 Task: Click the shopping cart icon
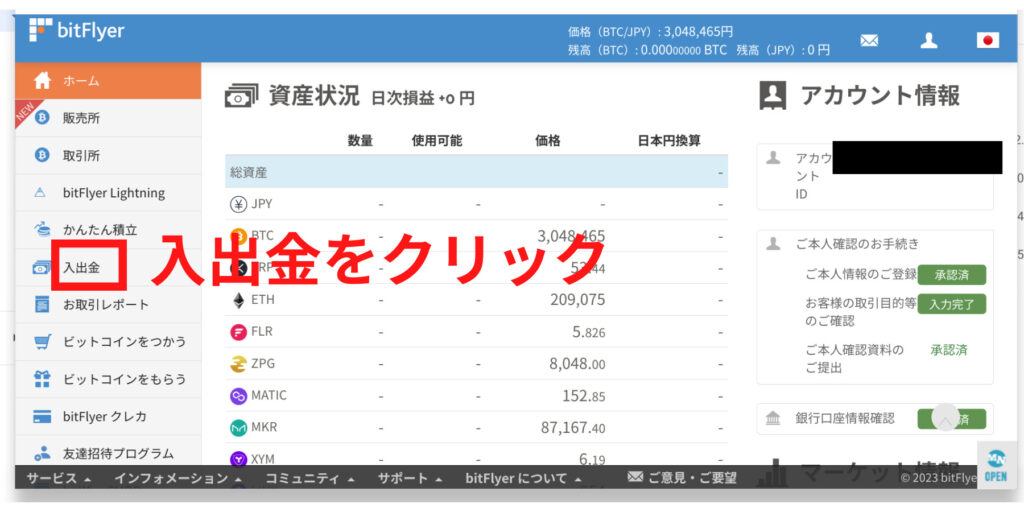pos(42,342)
